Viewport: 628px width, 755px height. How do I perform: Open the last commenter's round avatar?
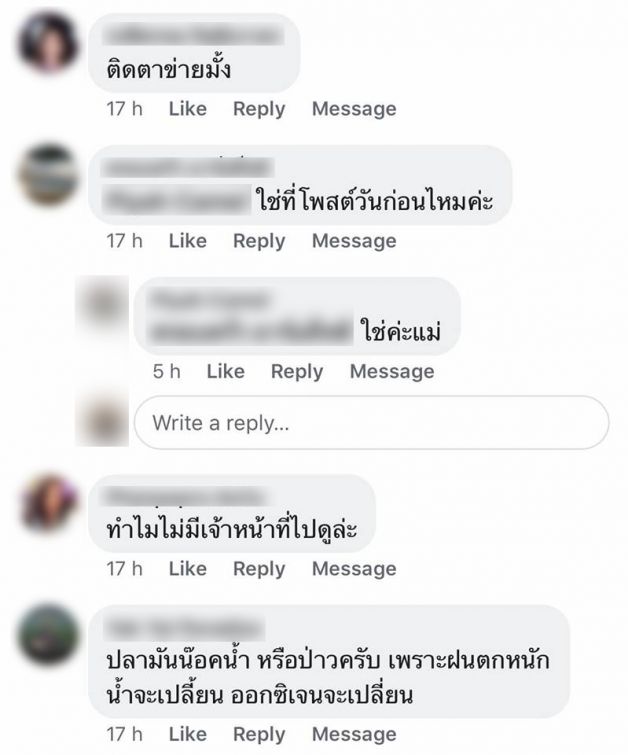(x=48, y=636)
